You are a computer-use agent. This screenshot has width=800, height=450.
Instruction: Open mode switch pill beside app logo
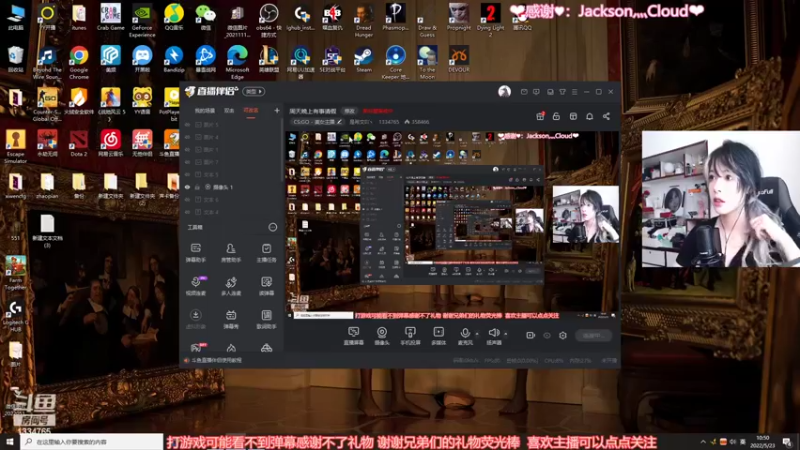pyautogui.click(x=254, y=91)
